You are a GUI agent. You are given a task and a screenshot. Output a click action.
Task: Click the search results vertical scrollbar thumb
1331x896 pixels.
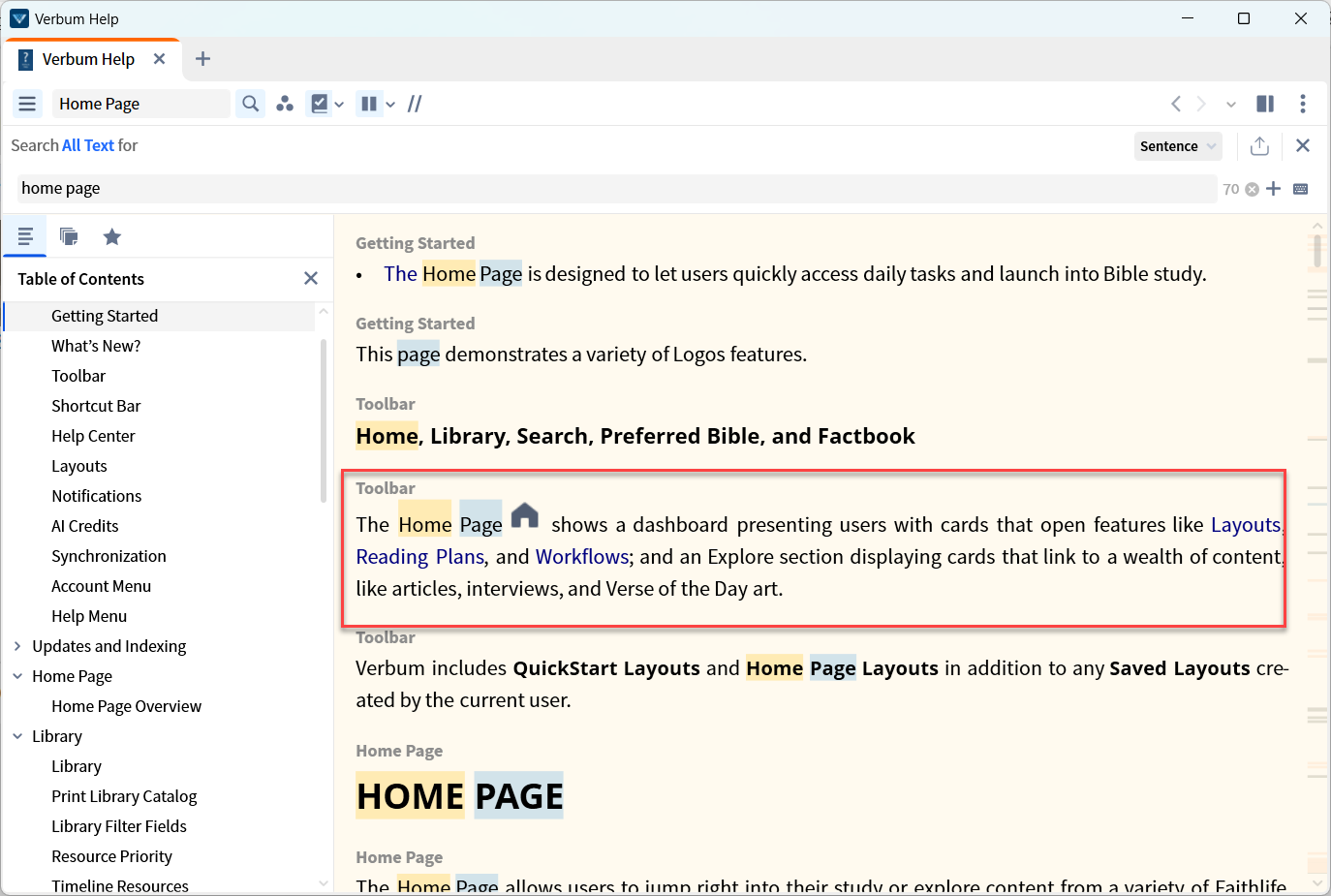pos(1317,250)
